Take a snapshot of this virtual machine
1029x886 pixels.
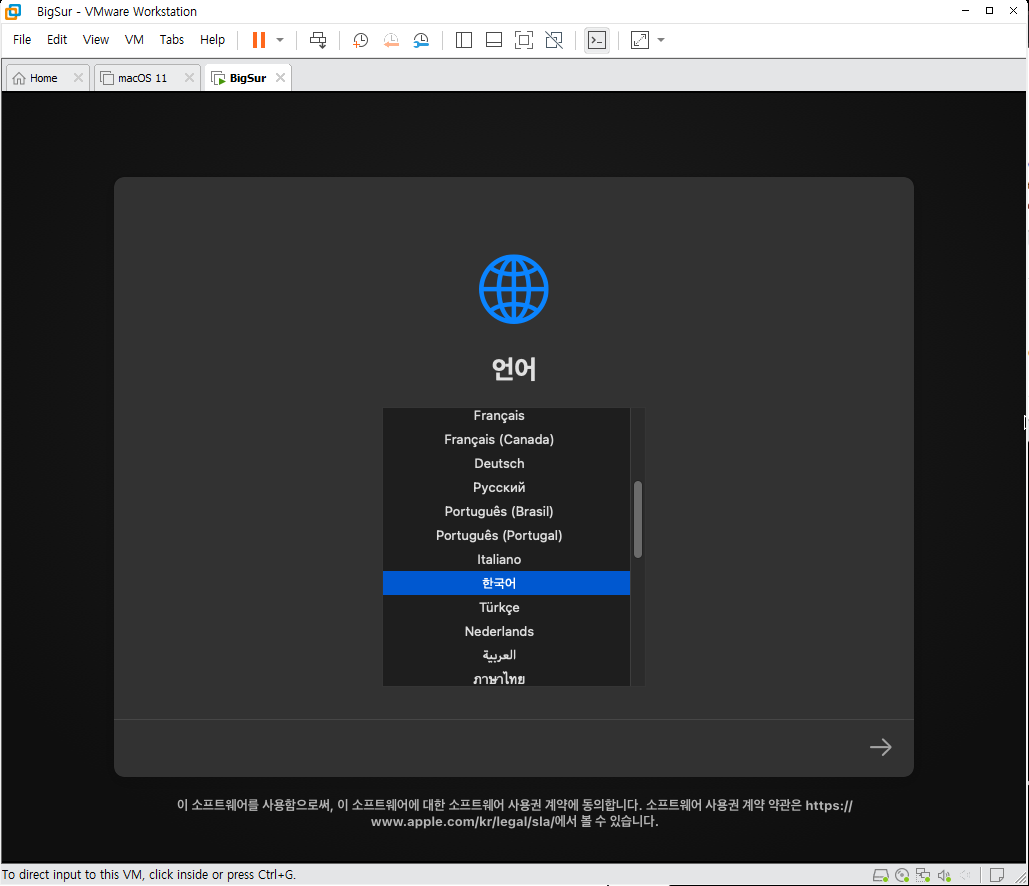[x=360, y=40]
